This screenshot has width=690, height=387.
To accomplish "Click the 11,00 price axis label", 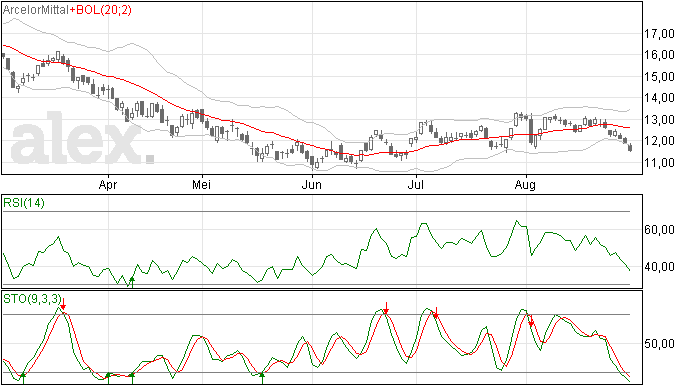I will 660,162.
